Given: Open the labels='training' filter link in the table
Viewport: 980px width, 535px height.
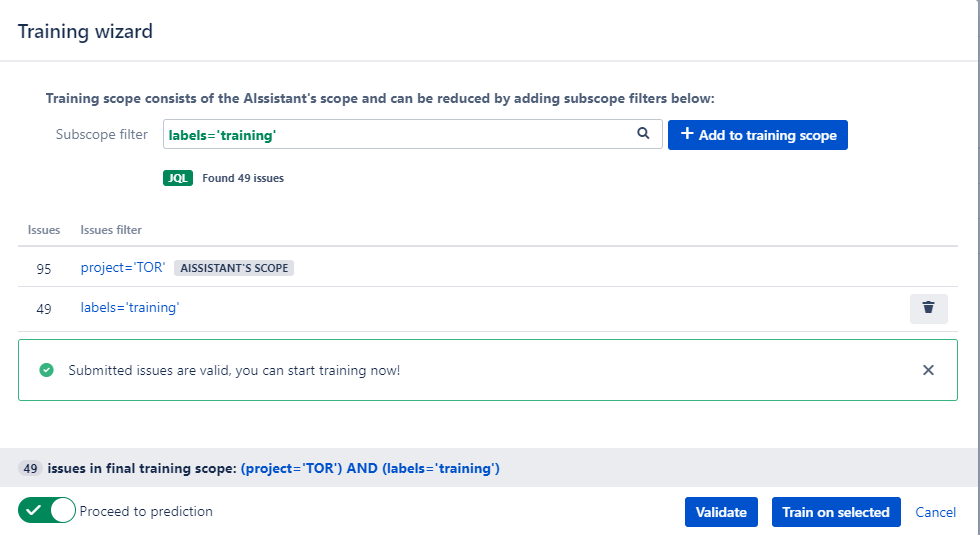Looking at the screenshot, I should [x=130, y=308].
